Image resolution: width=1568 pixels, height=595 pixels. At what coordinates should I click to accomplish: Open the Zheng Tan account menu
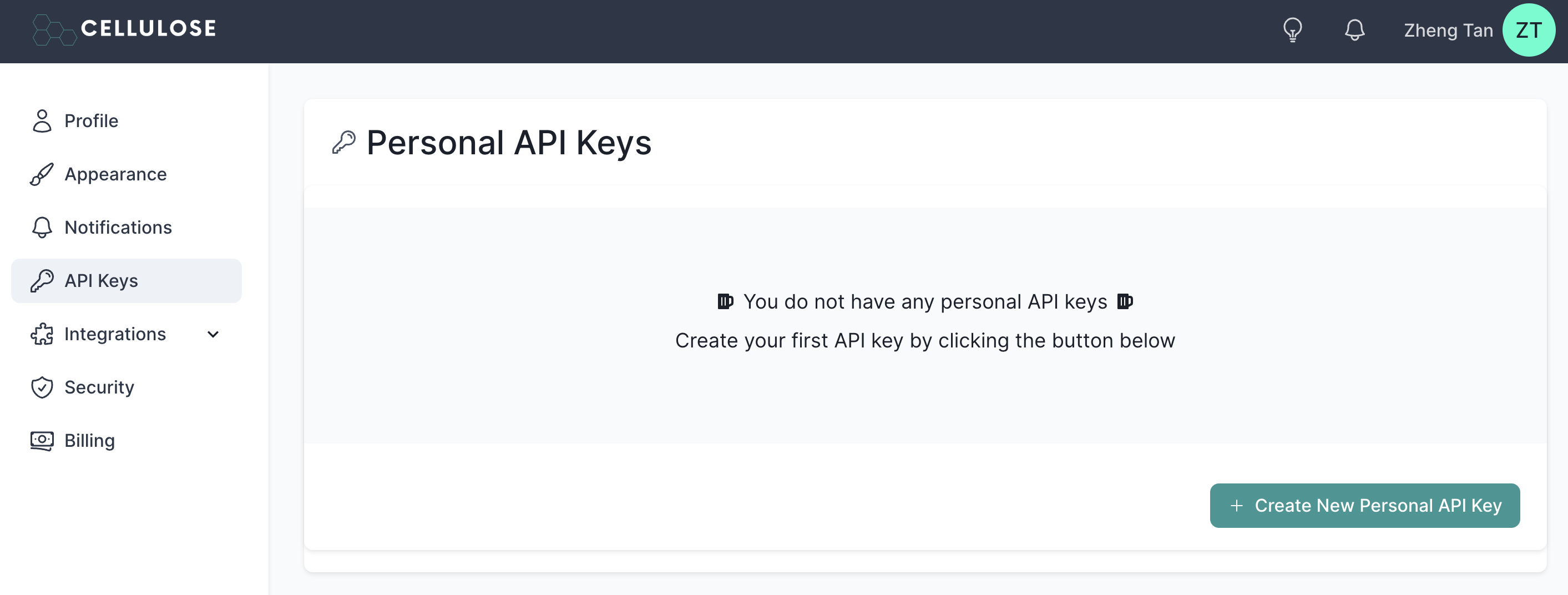[x=1448, y=30]
